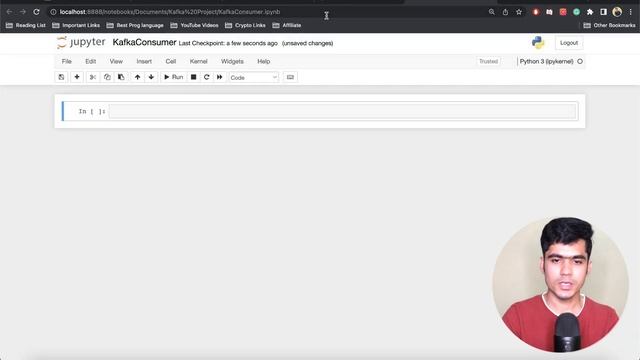Click the localhost URL address bar

pyautogui.click(x=170, y=12)
